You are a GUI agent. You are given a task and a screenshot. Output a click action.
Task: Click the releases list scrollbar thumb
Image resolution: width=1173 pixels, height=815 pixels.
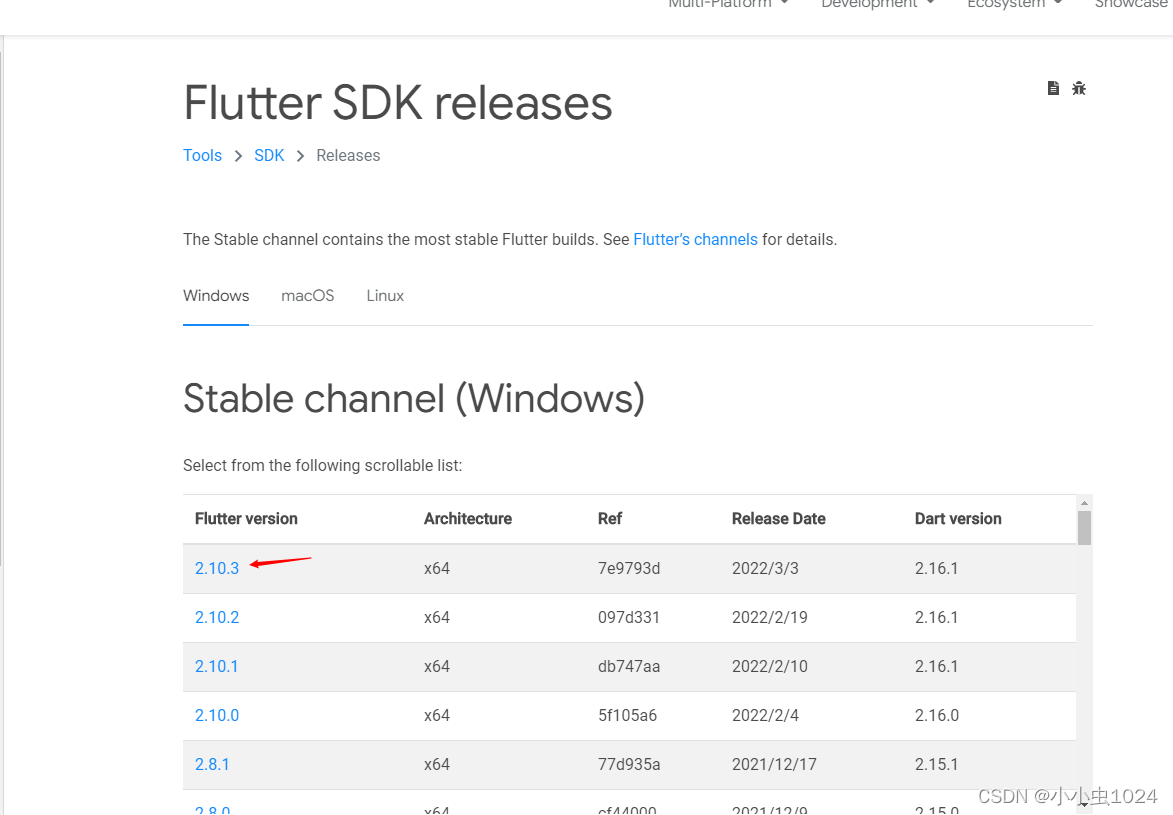tap(1084, 528)
